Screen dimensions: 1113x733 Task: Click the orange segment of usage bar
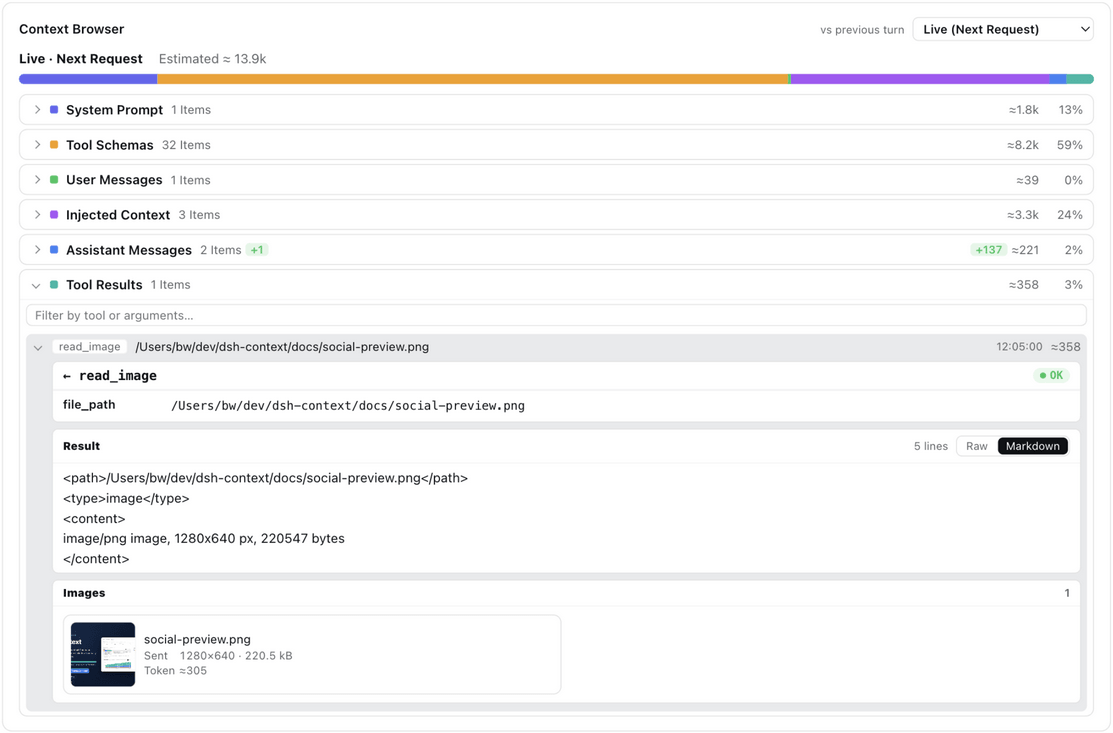(473, 79)
